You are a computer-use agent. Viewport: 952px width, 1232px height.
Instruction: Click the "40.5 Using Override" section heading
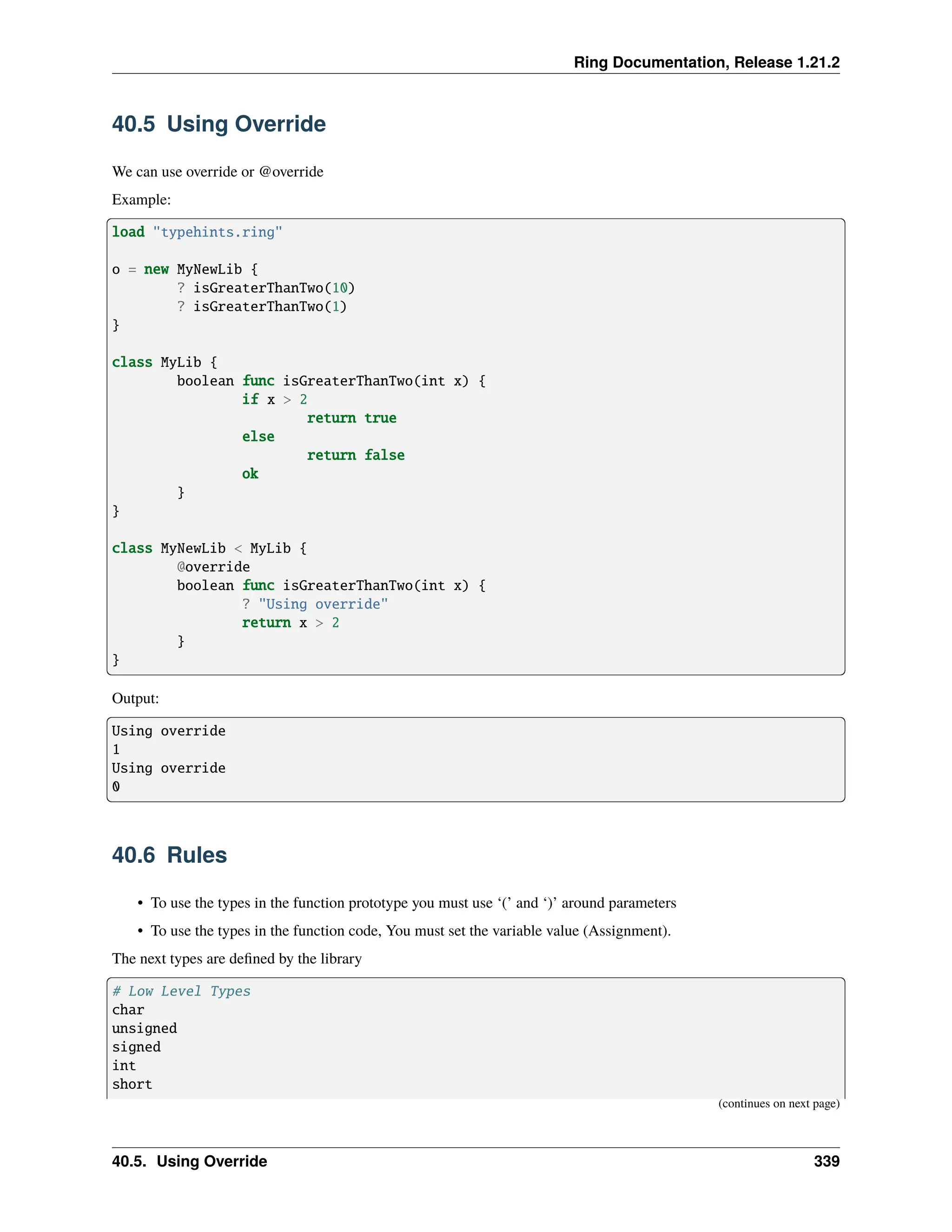(x=219, y=124)
